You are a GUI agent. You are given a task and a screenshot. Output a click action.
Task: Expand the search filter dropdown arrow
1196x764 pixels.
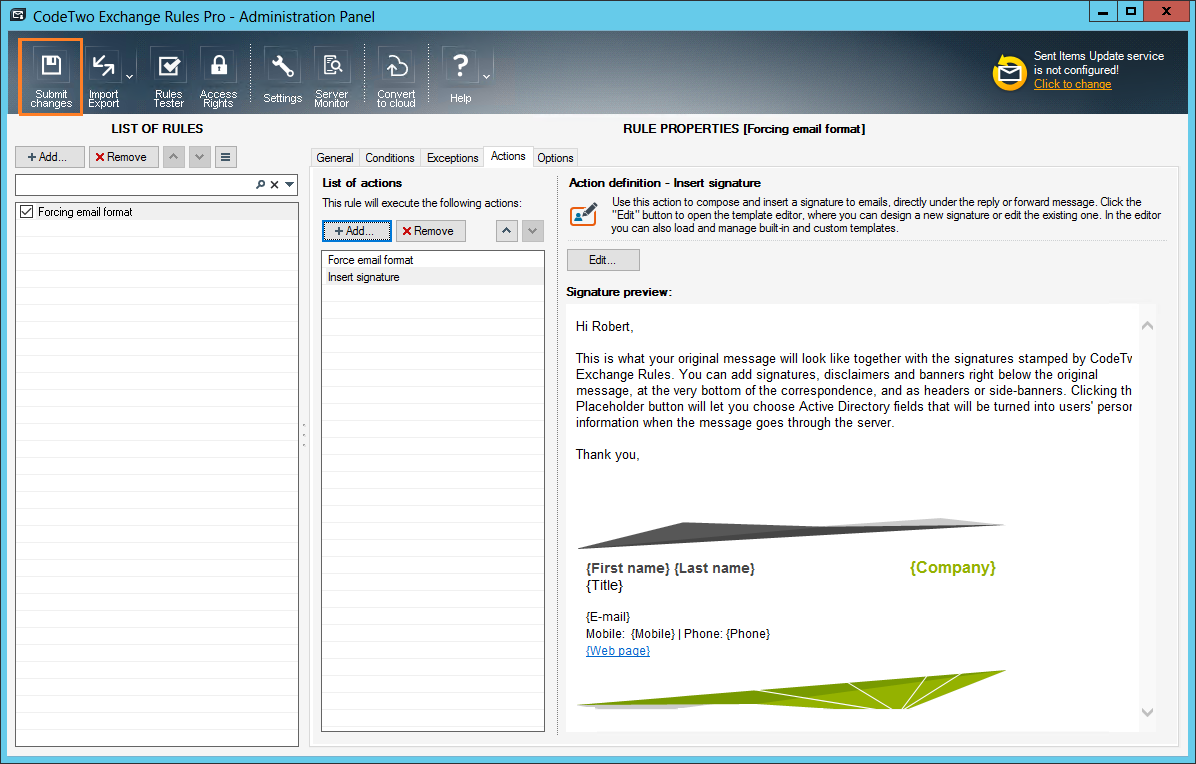(290, 185)
